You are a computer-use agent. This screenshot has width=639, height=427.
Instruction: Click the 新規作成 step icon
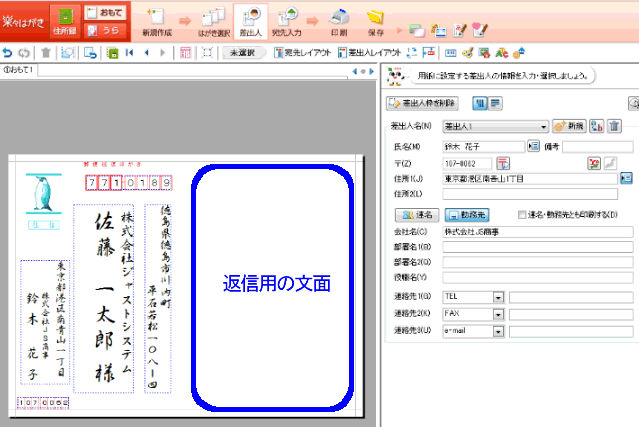click(x=155, y=20)
